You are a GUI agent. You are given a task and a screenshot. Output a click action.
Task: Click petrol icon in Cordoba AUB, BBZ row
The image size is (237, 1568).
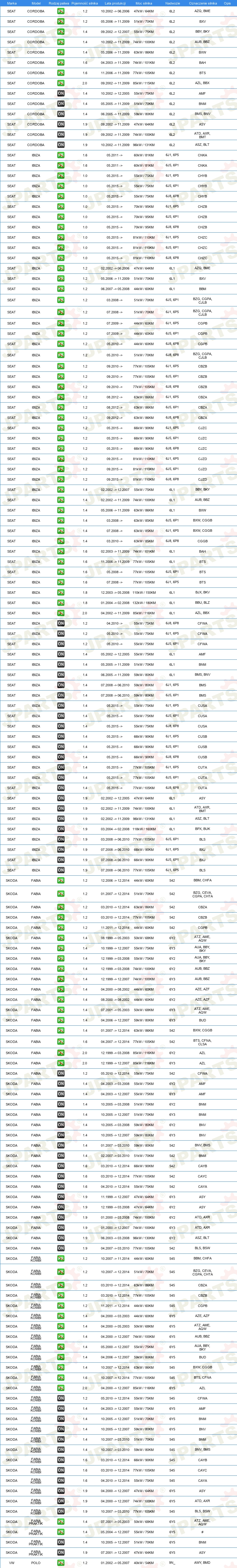tap(61, 42)
